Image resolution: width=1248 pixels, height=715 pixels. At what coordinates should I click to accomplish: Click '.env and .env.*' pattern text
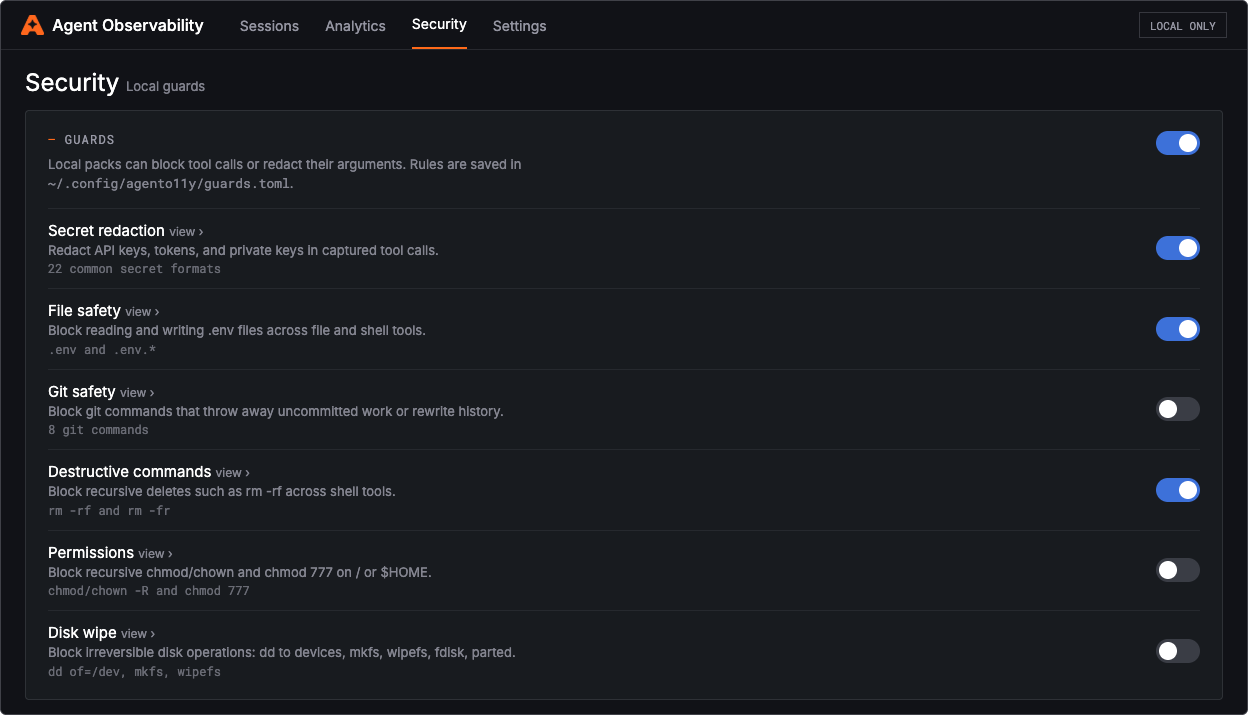coord(102,350)
